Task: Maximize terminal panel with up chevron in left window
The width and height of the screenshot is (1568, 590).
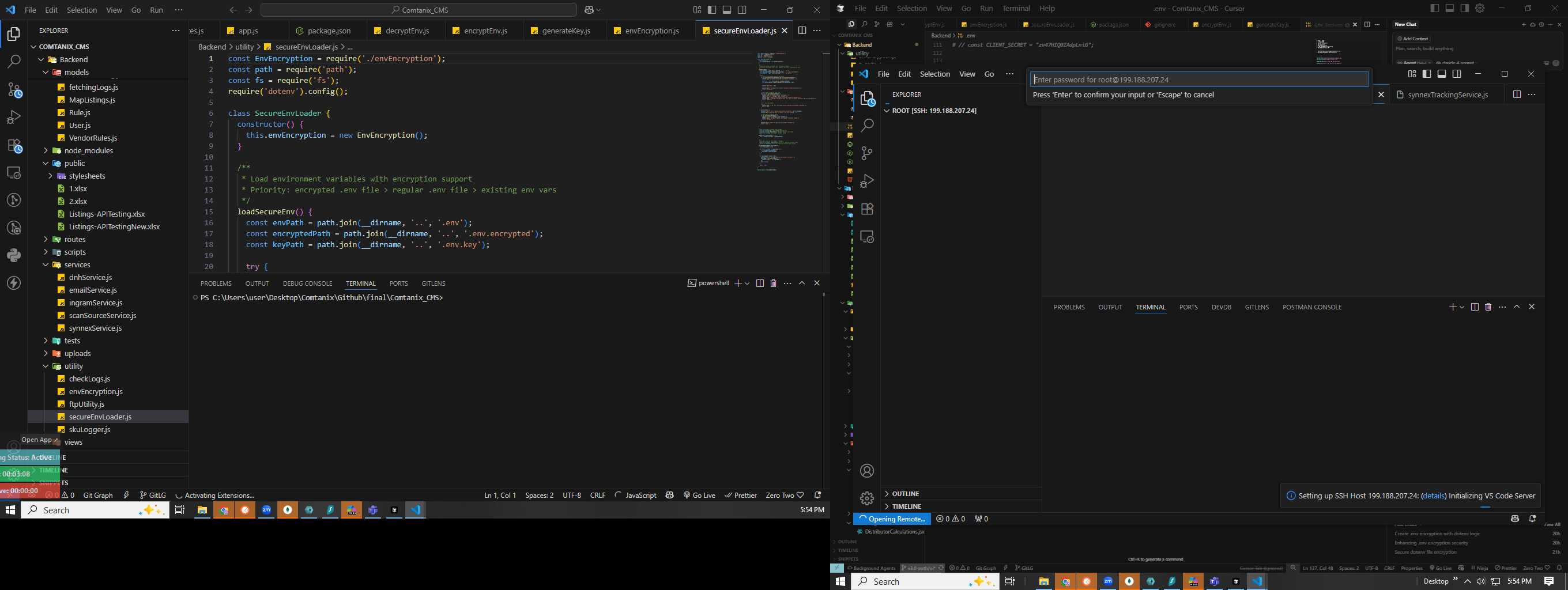Action: pos(802,283)
